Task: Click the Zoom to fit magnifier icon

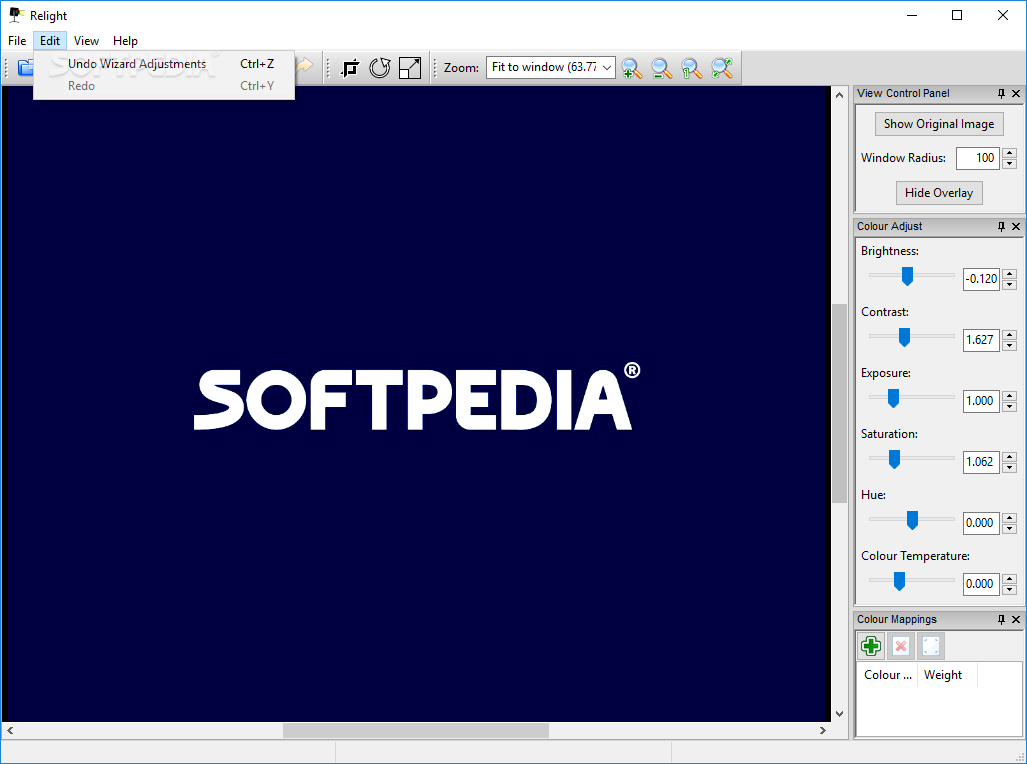Action: click(722, 67)
